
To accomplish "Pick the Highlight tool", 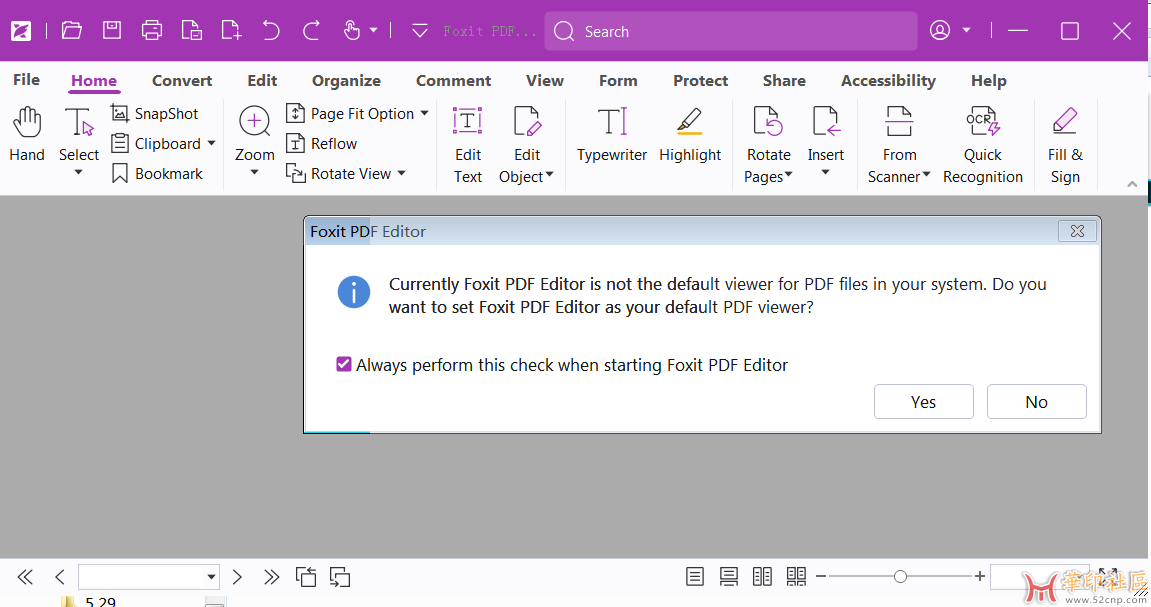I will 690,134.
